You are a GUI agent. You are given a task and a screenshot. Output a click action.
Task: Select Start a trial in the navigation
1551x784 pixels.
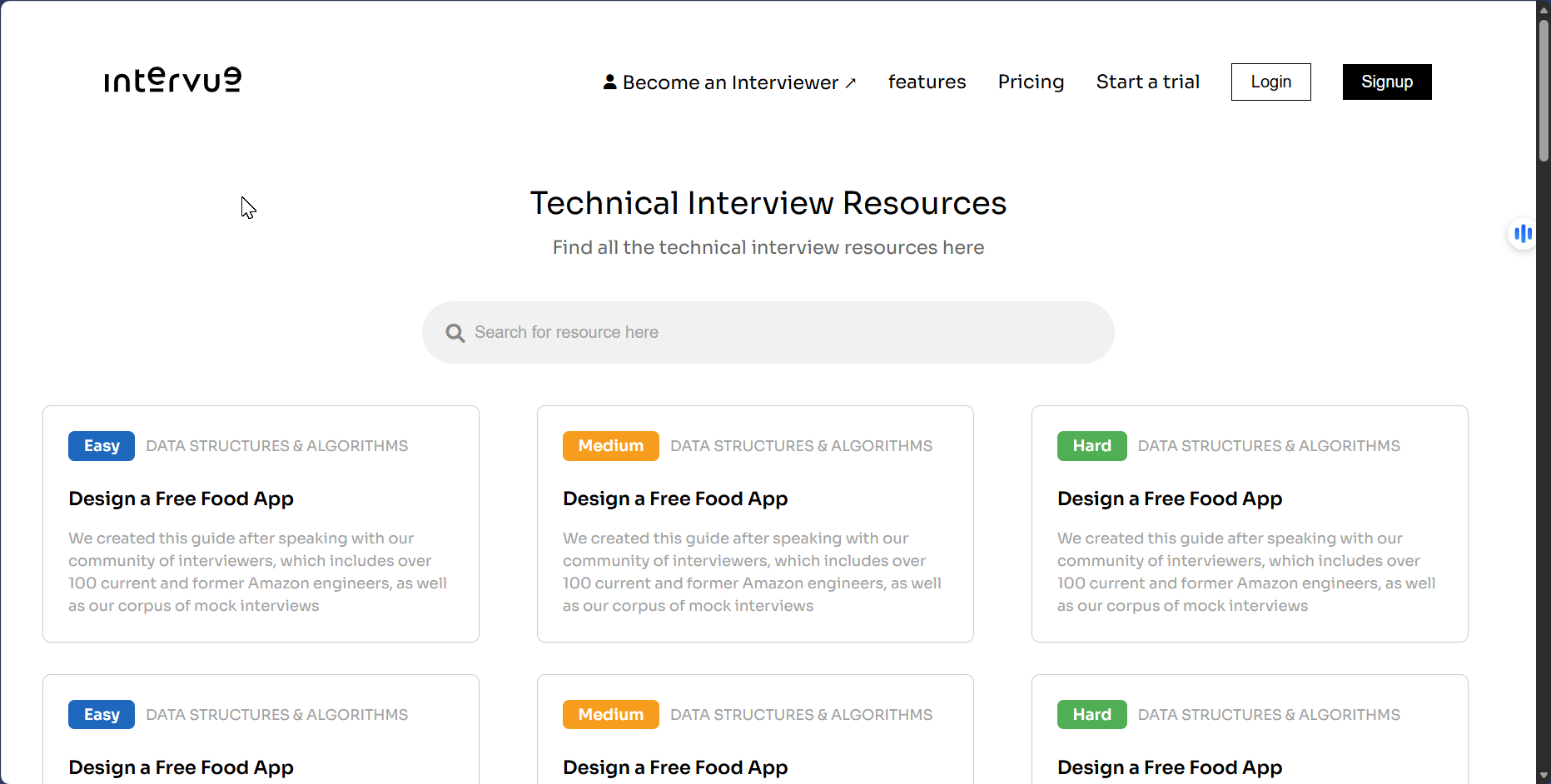click(1148, 82)
